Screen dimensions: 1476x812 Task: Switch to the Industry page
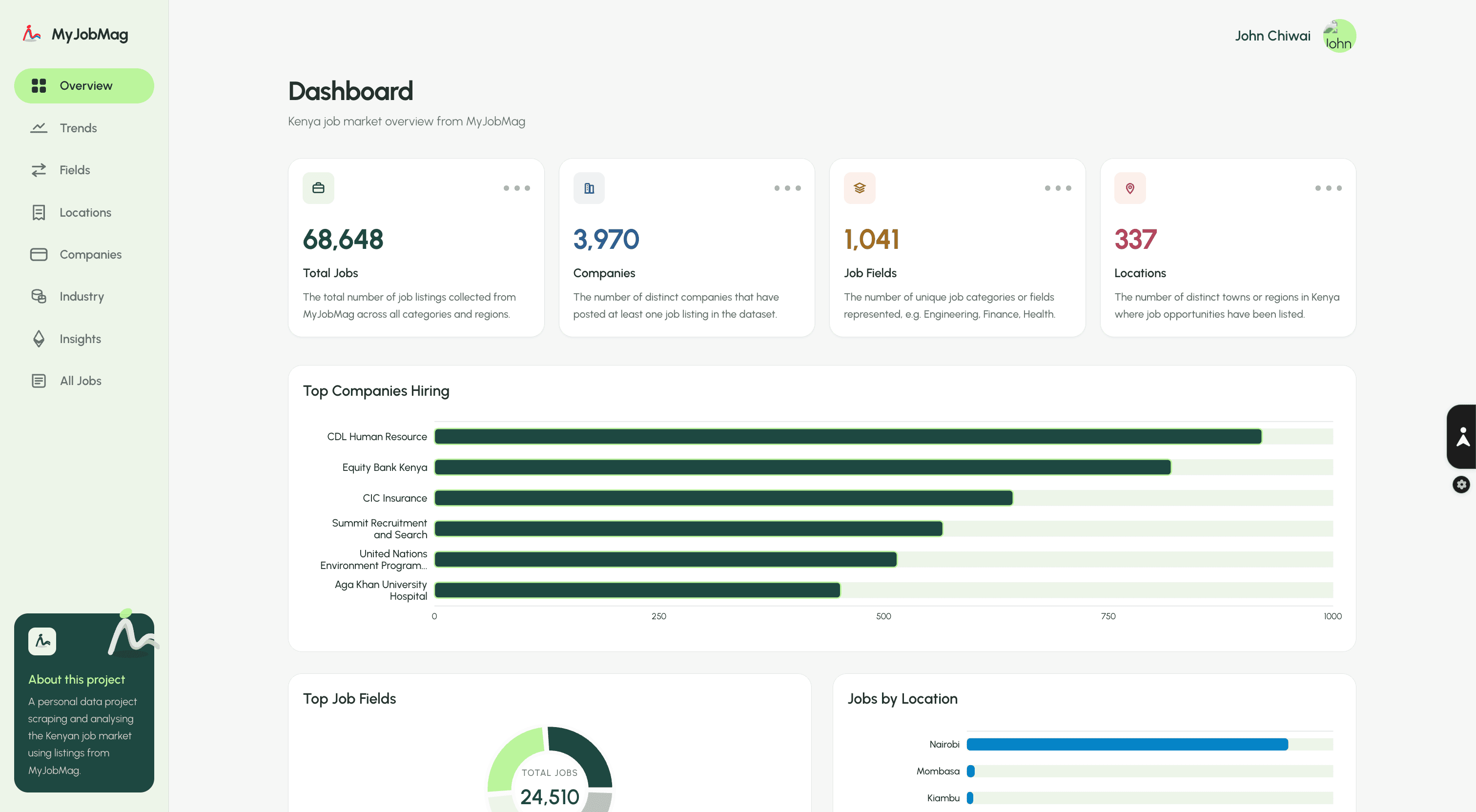[x=84, y=296]
